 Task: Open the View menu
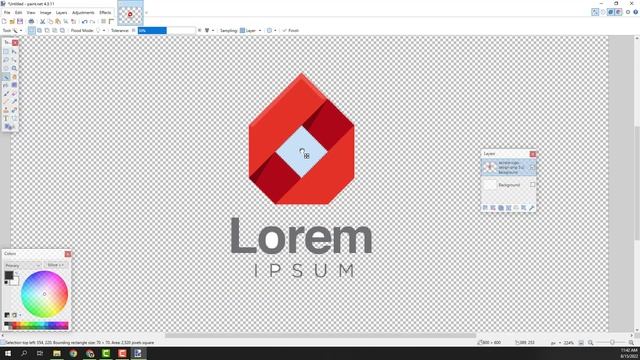pos(31,13)
